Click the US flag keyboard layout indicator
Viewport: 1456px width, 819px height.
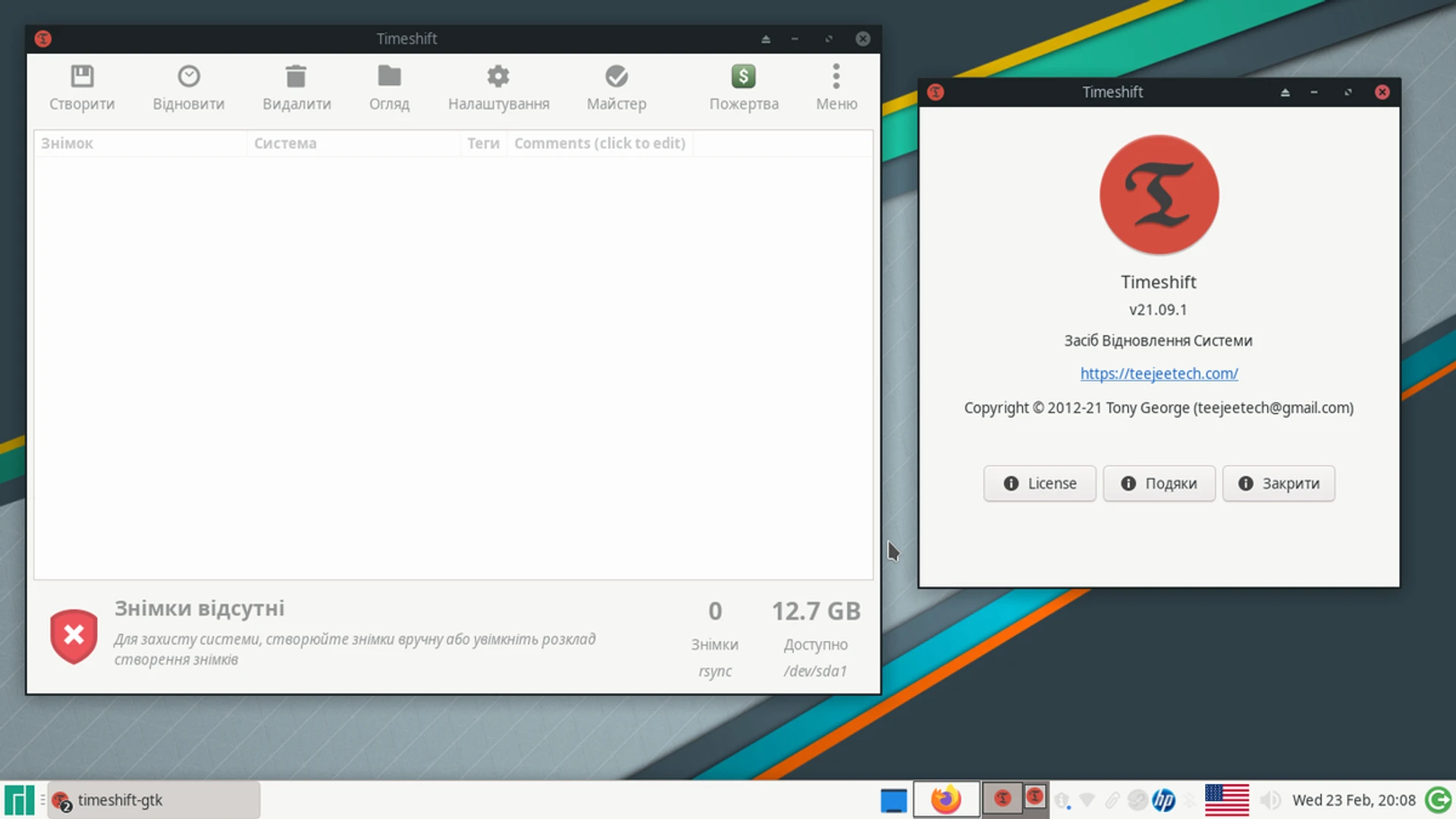click(1226, 800)
